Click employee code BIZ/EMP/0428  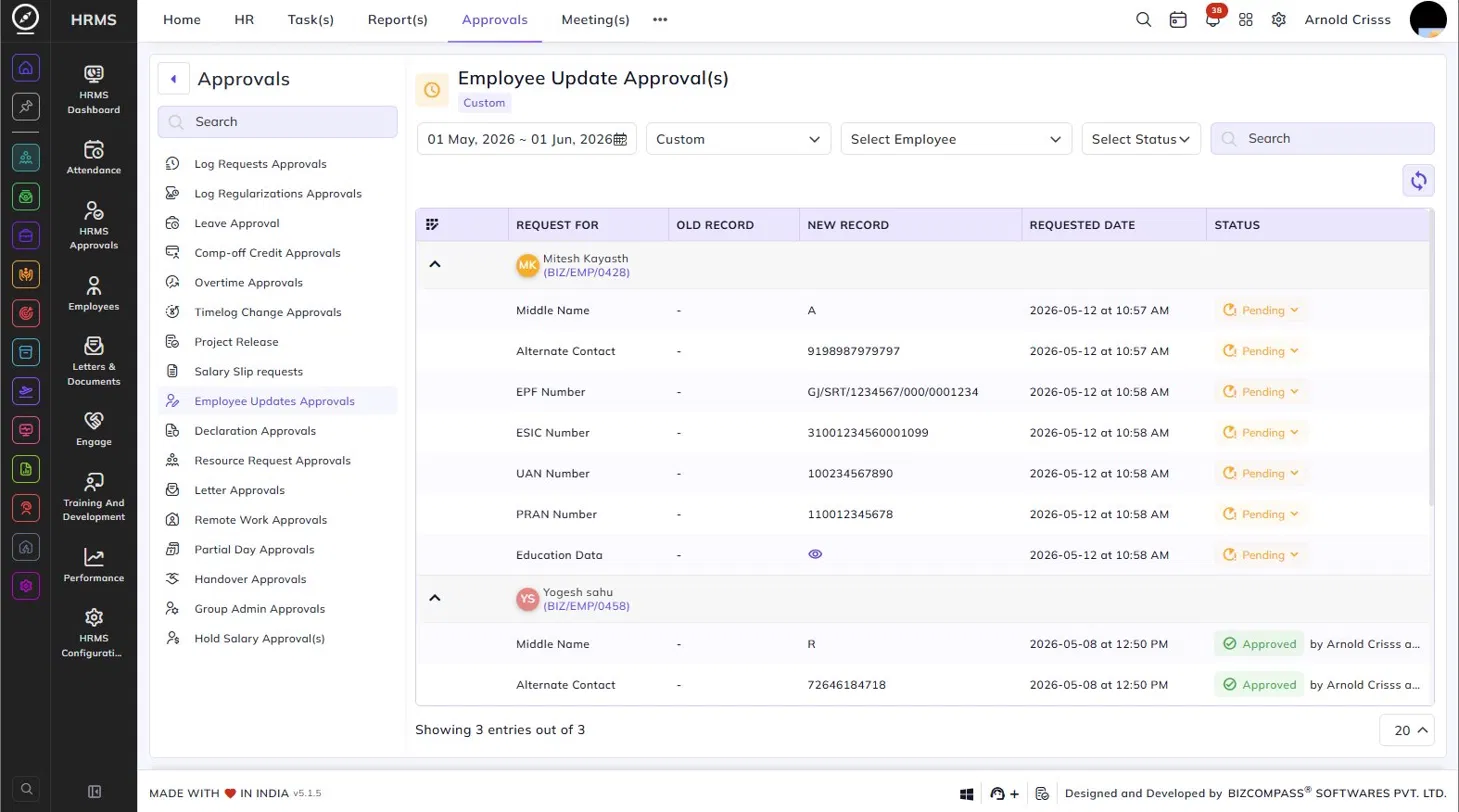[x=586, y=272]
